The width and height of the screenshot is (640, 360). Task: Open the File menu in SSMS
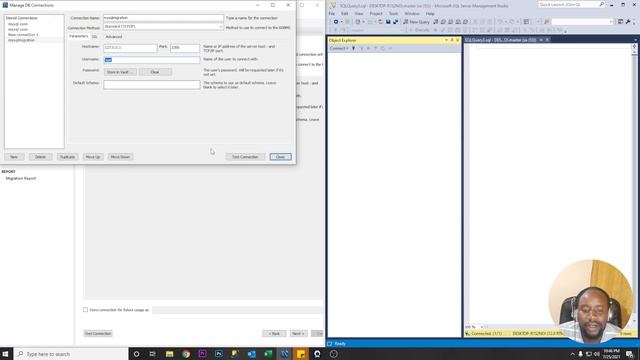(332, 13)
